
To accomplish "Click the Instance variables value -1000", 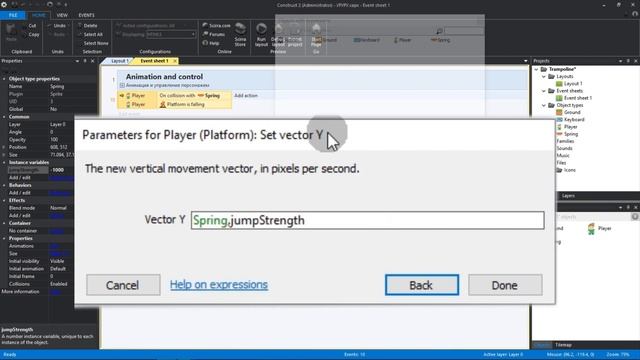I will pos(57,170).
